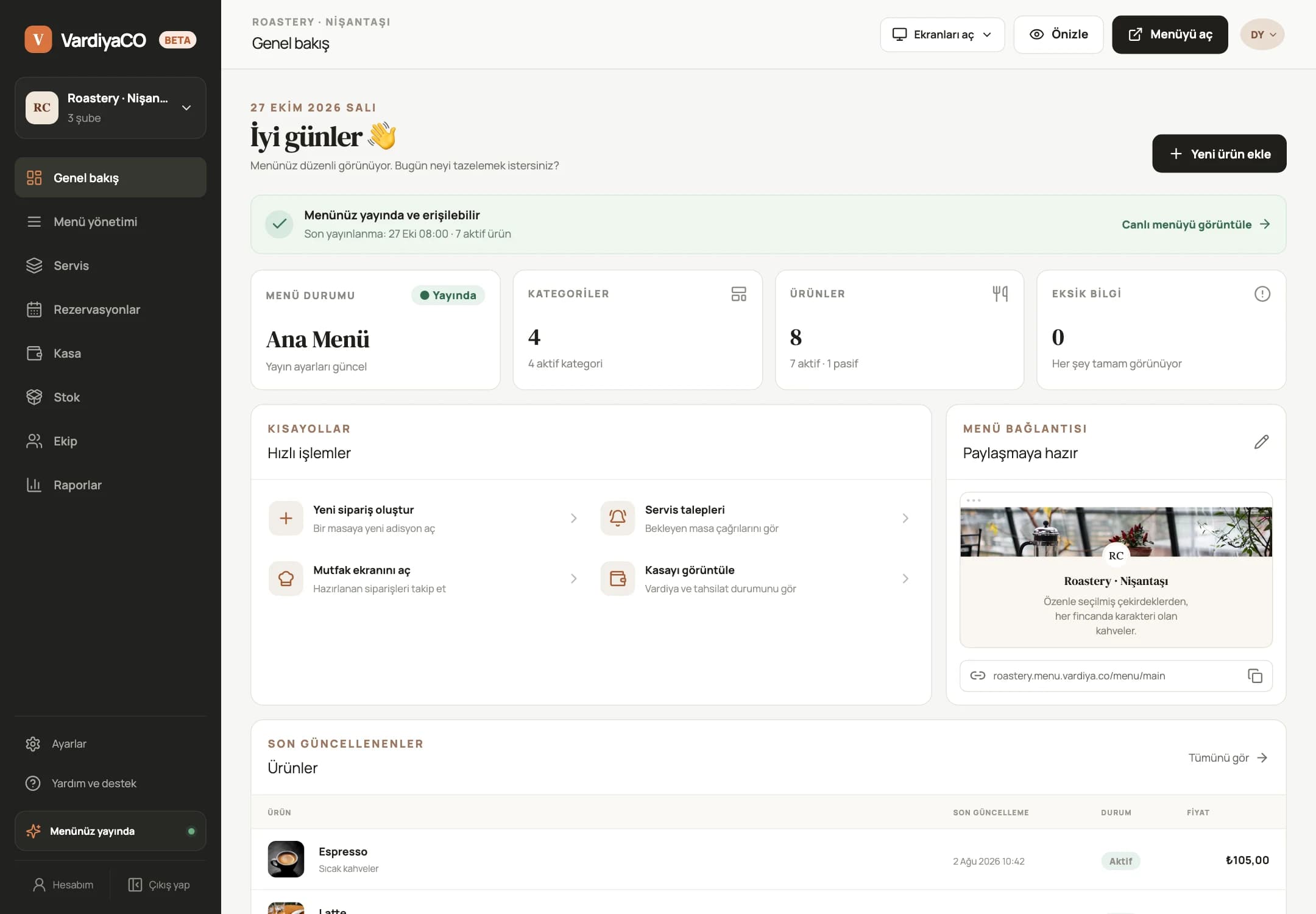Click the ₺105,00 price for Espresso
The image size is (1316, 914).
pos(1247,860)
